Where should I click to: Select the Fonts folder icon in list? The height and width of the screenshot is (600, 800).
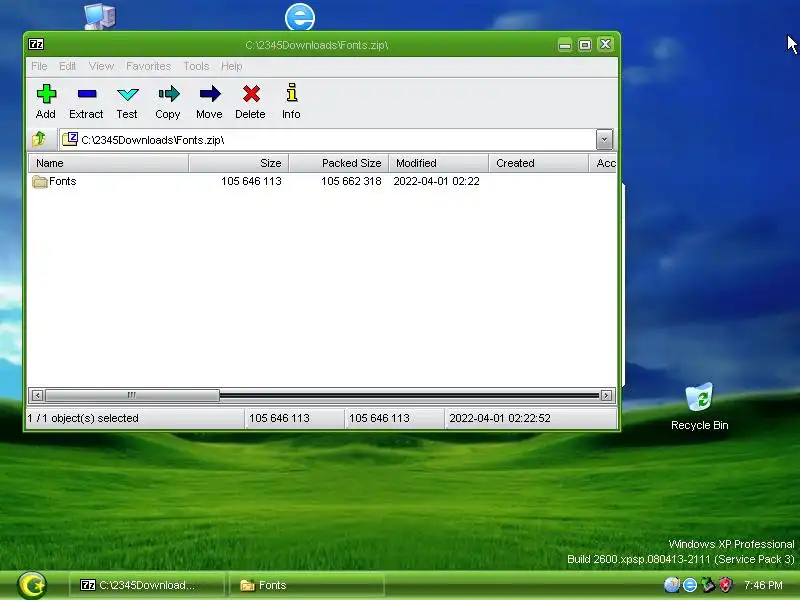click(40, 182)
